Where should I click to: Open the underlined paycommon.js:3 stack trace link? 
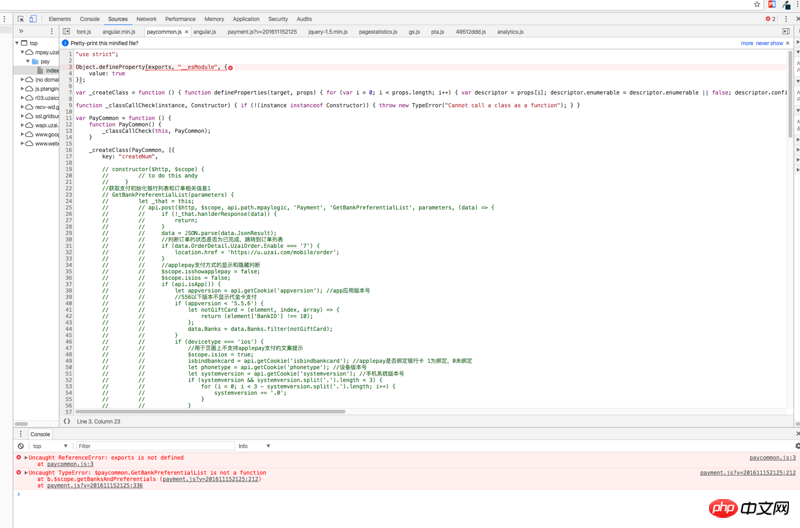[70, 464]
